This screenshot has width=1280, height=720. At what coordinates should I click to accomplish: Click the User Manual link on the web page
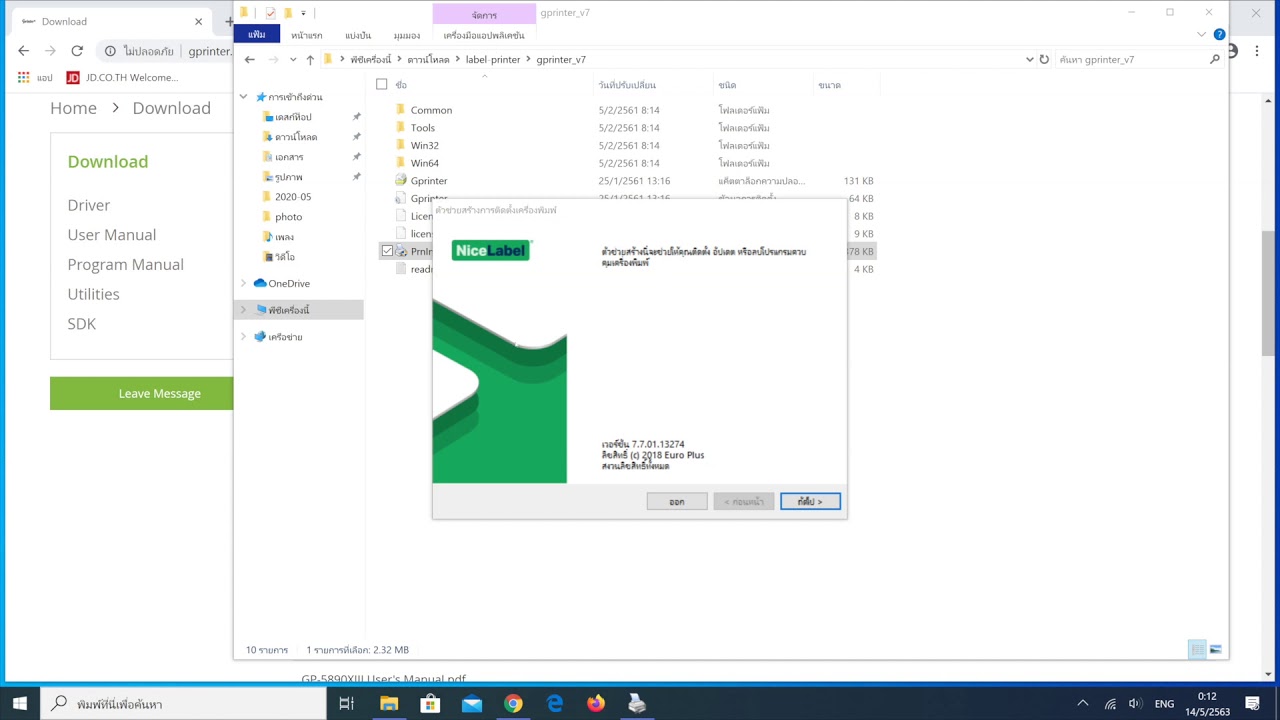point(112,235)
